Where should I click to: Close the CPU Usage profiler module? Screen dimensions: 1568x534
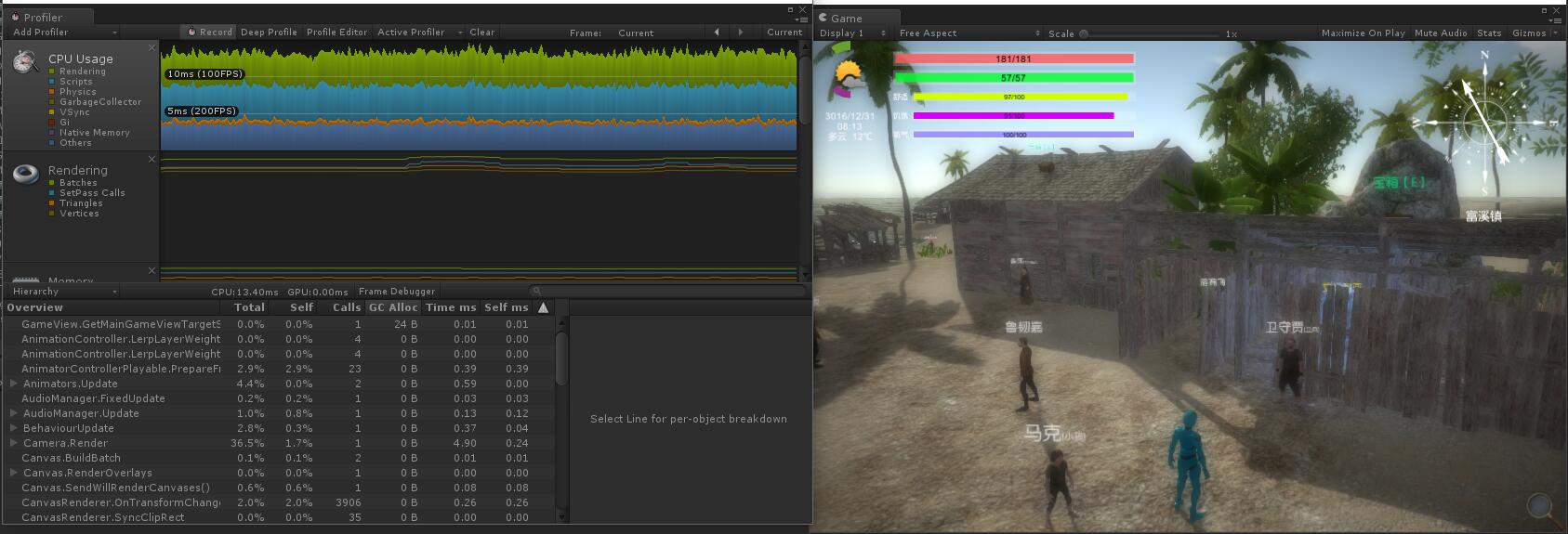(152, 47)
